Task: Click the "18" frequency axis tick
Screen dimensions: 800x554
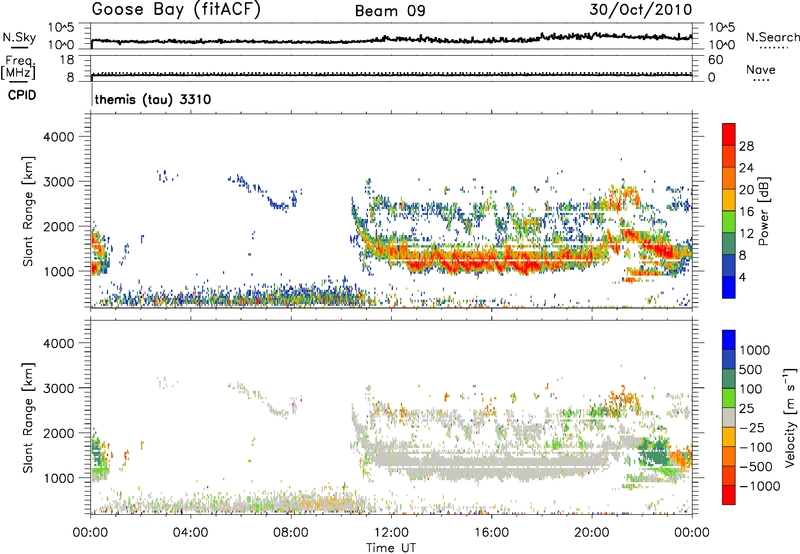Action: tap(67, 60)
